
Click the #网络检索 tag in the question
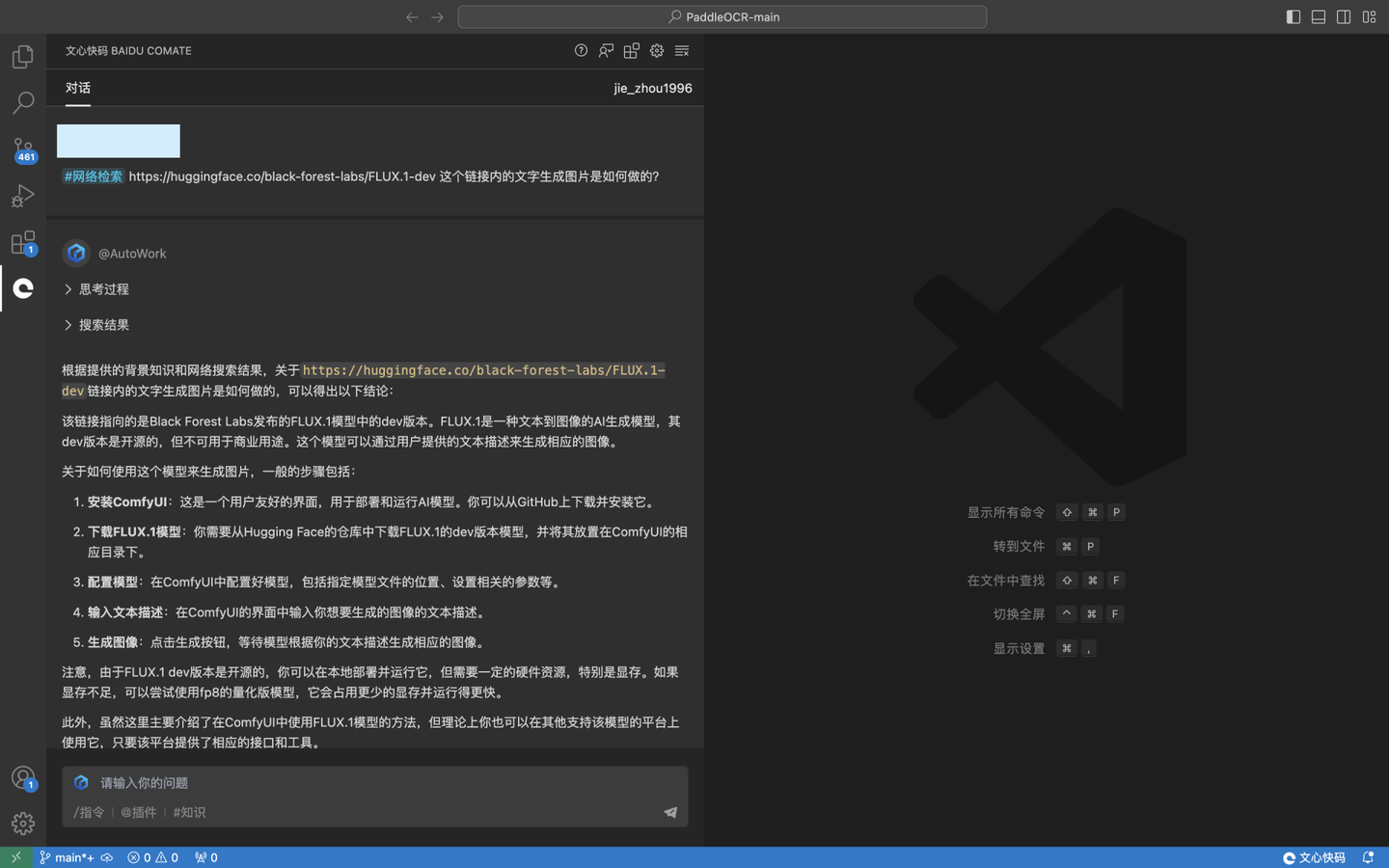[x=94, y=176]
